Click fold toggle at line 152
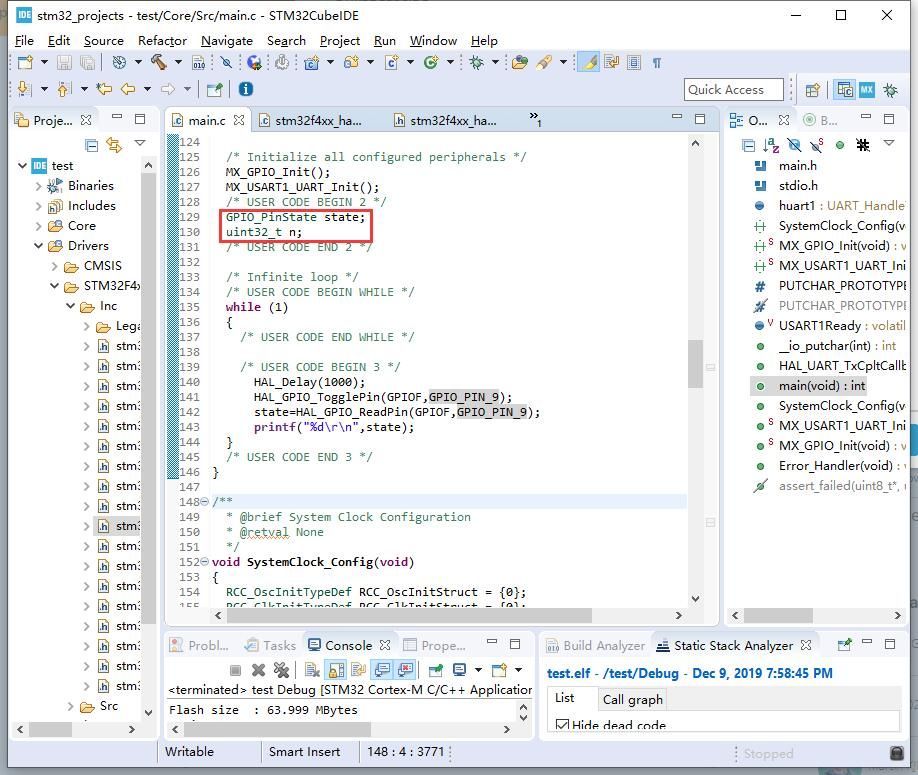The image size is (918, 775). coord(204,562)
